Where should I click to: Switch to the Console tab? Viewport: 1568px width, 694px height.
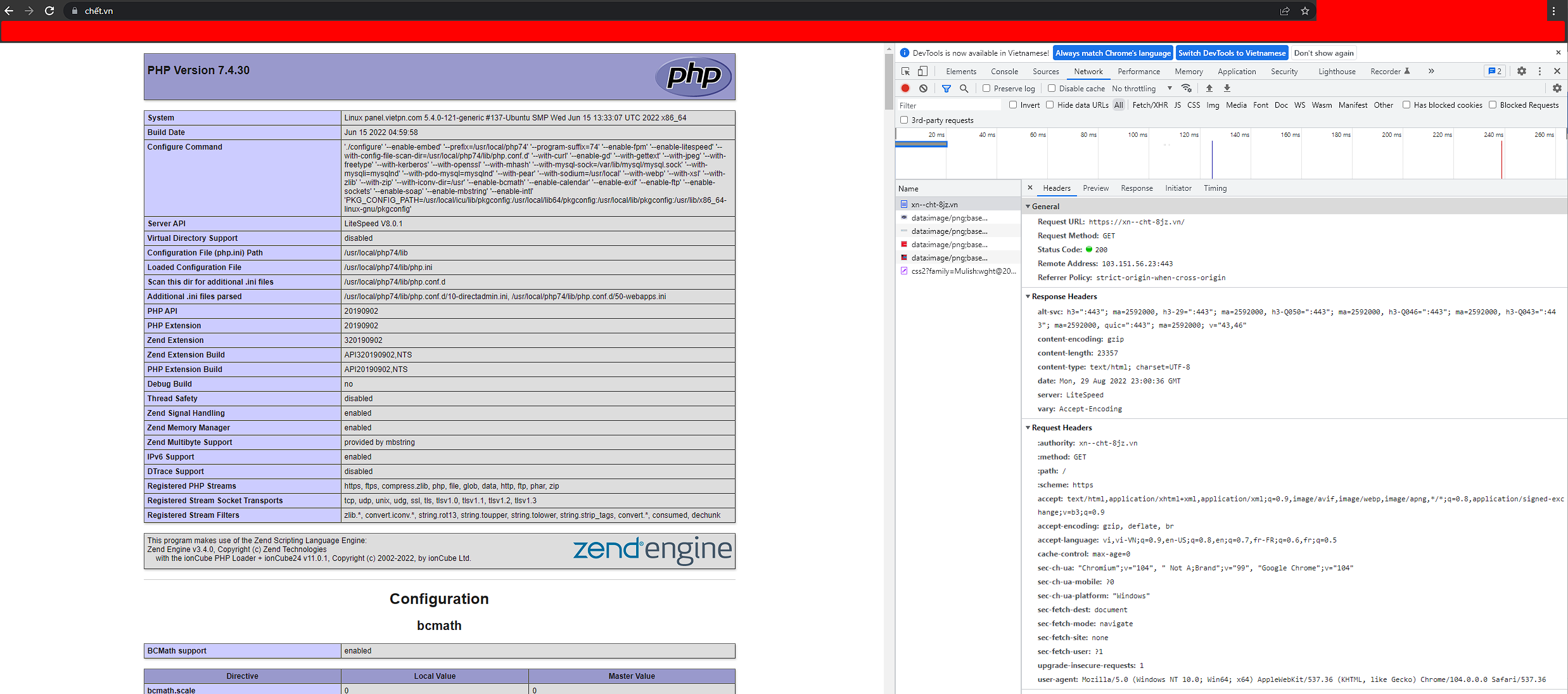pos(1004,72)
